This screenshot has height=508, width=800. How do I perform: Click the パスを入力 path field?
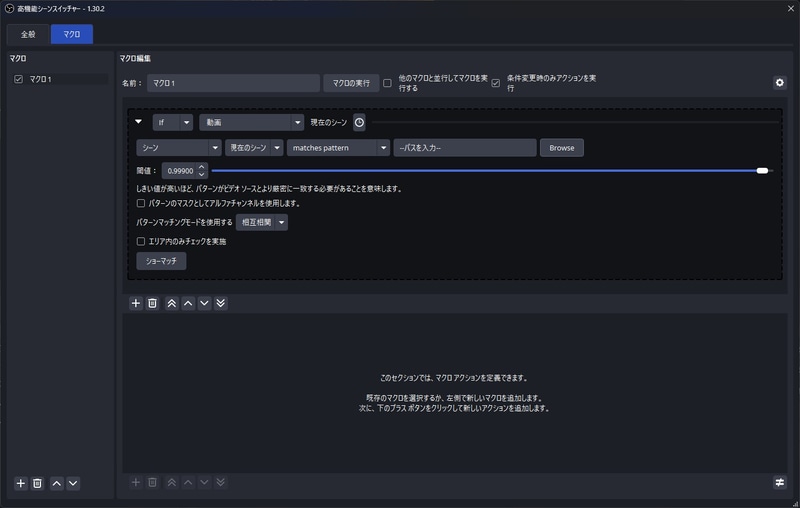[465, 148]
